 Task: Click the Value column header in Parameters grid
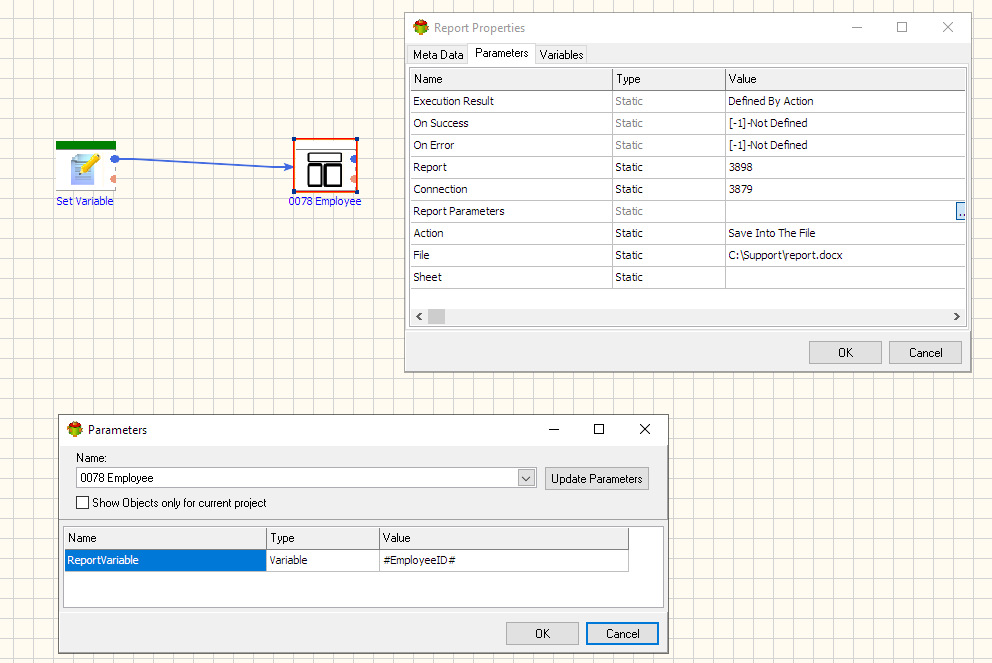click(x=504, y=538)
